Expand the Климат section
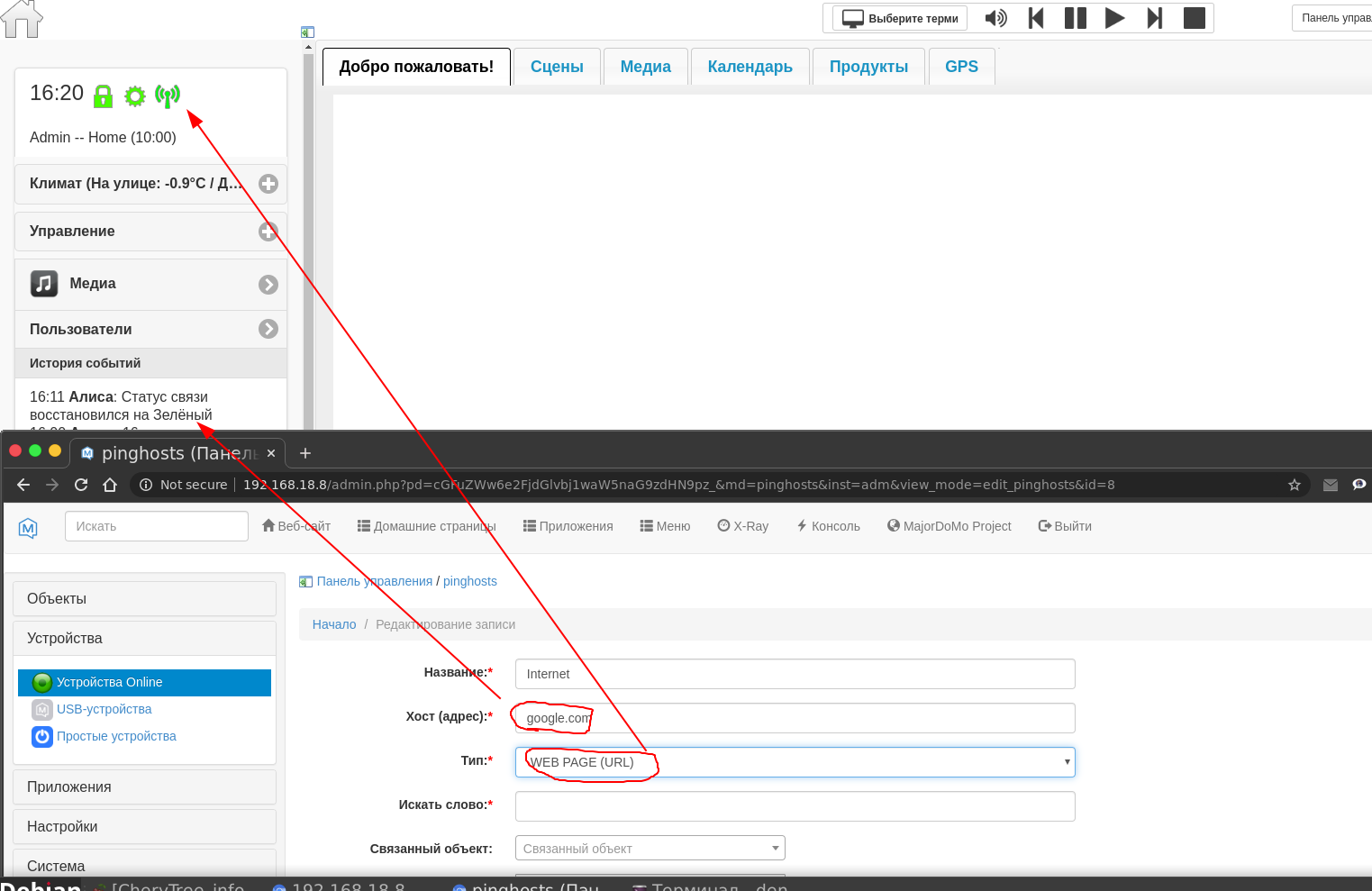 click(x=268, y=184)
